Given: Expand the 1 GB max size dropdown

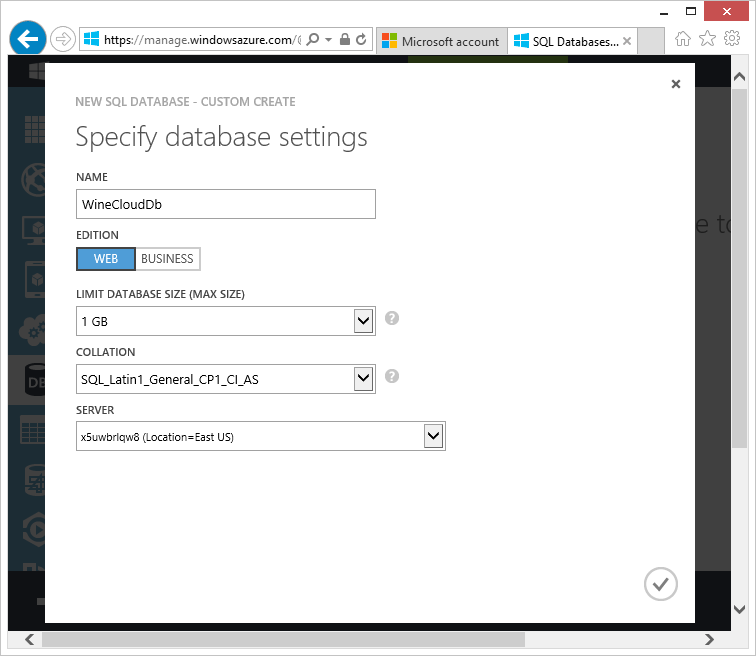Looking at the screenshot, I should tap(226, 321).
